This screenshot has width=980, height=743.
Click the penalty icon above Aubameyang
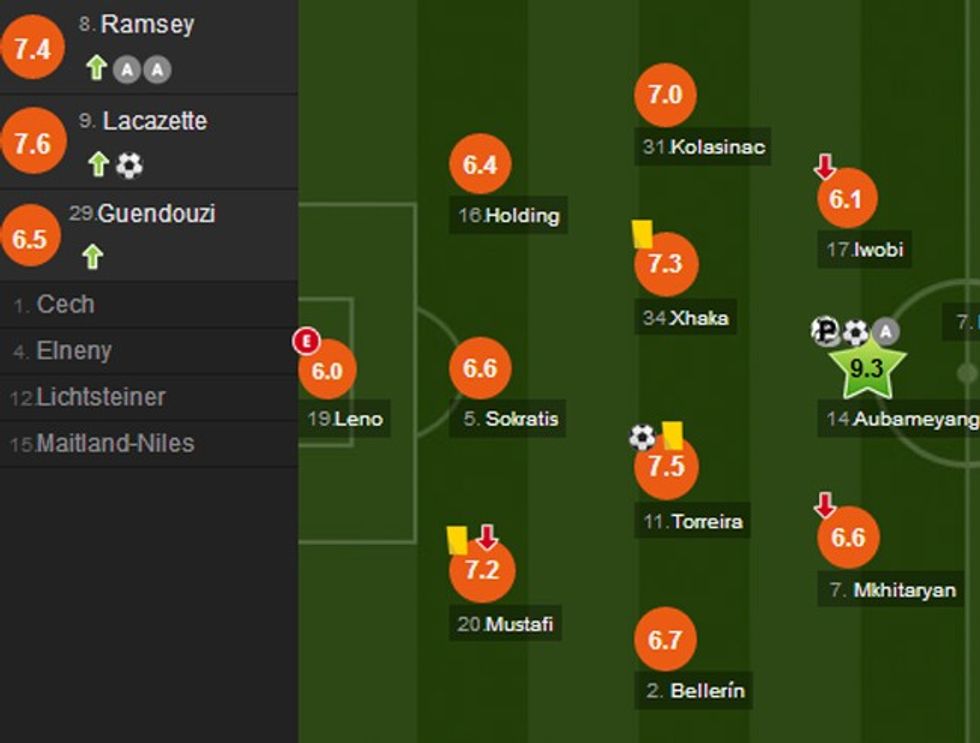[x=826, y=331]
